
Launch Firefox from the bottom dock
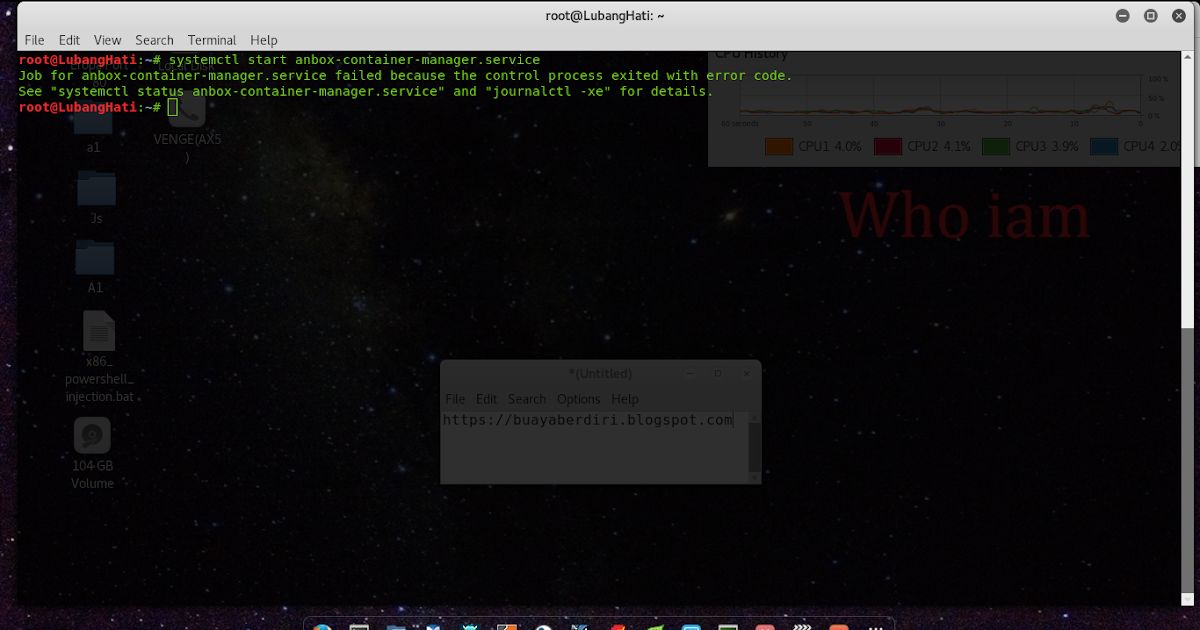(x=322, y=626)
